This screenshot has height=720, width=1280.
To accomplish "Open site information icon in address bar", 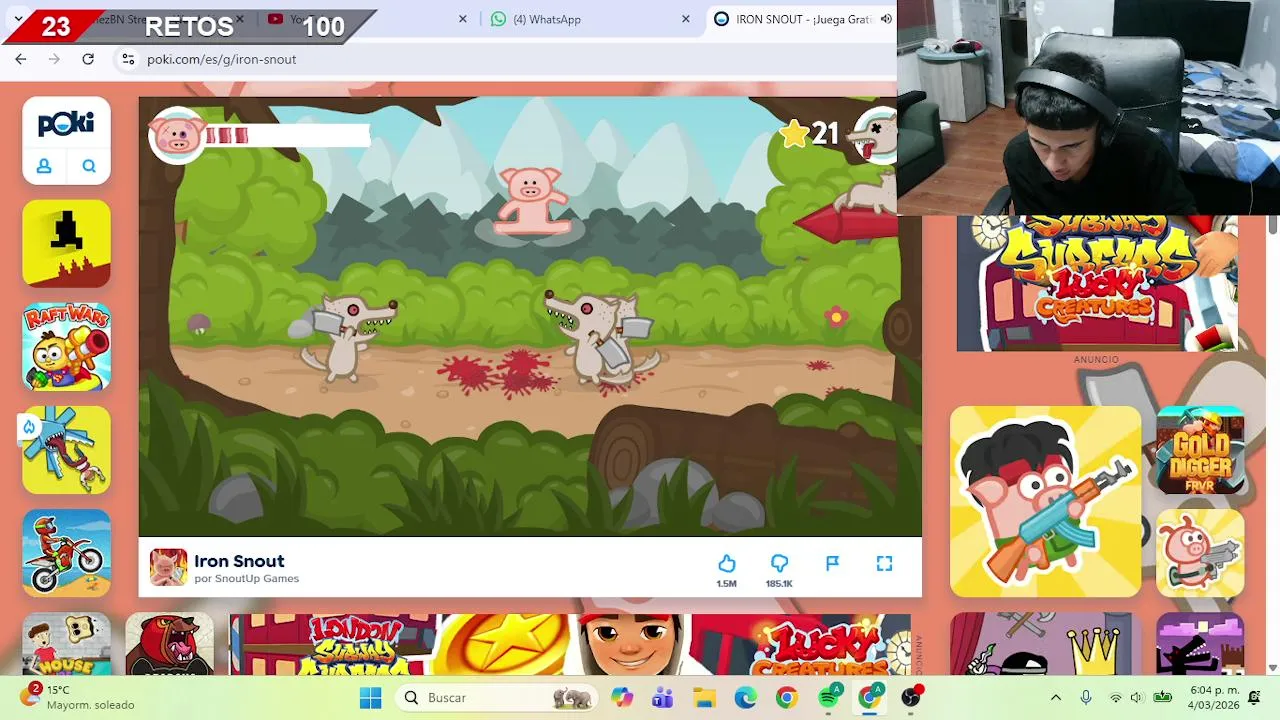I will point(128,59).
